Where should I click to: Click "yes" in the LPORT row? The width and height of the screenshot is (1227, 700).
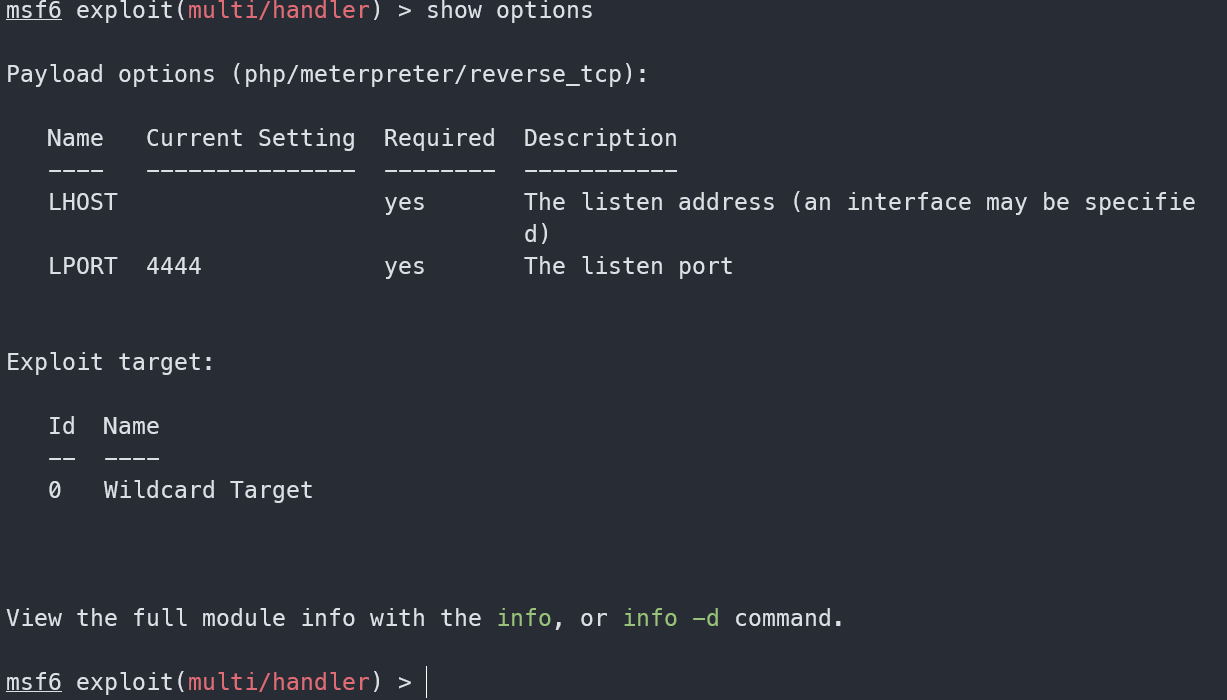click(404, 266)
